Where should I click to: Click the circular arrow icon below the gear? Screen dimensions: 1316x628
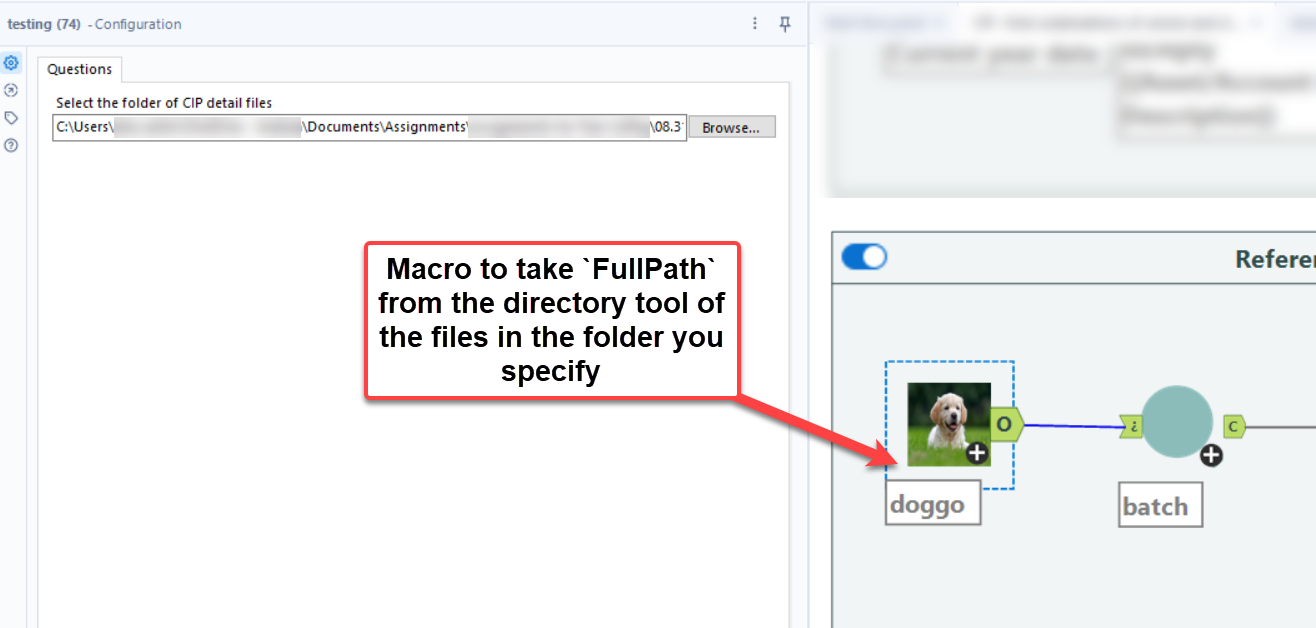tap(12, 90)
